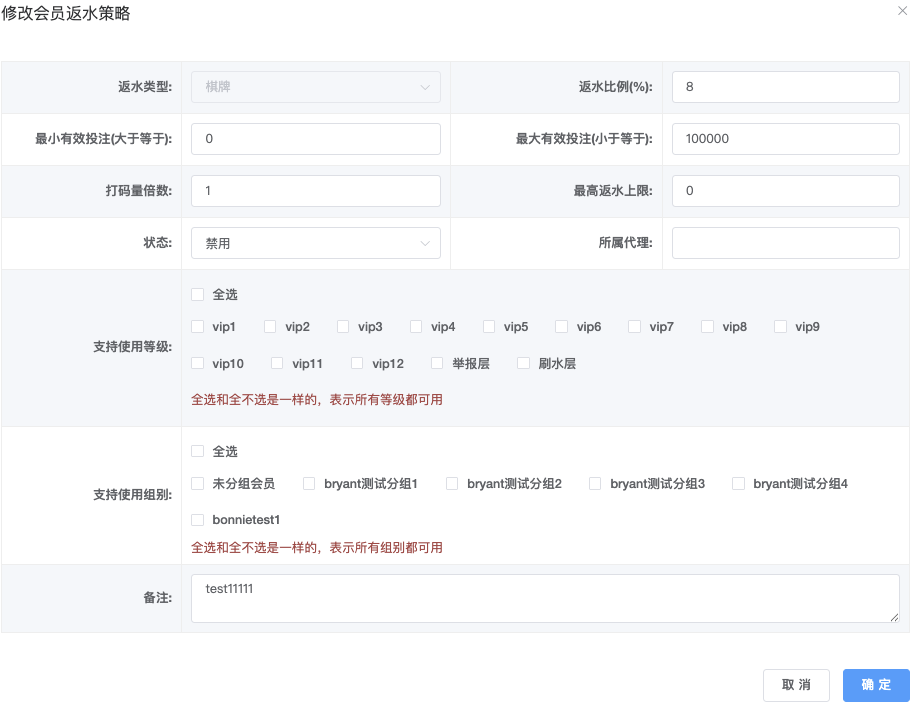Click the 备注 textarea containing test11111

click(x=545, y=598)
